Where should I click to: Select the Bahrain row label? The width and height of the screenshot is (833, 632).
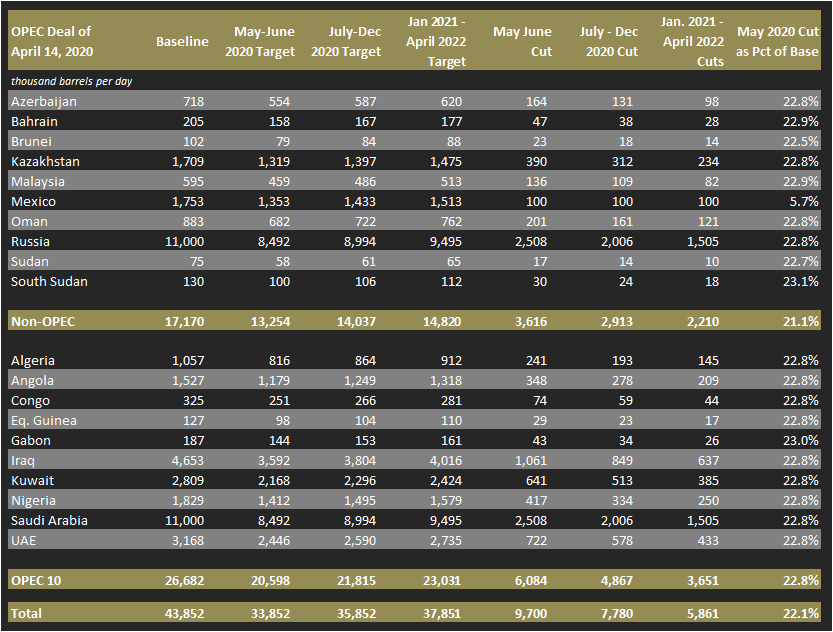34,122
